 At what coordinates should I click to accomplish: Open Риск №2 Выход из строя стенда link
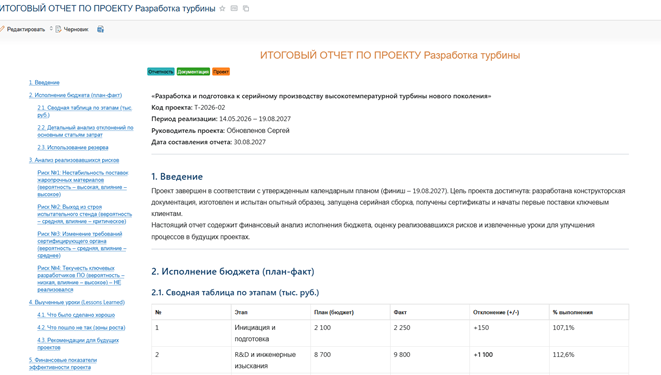84,214
